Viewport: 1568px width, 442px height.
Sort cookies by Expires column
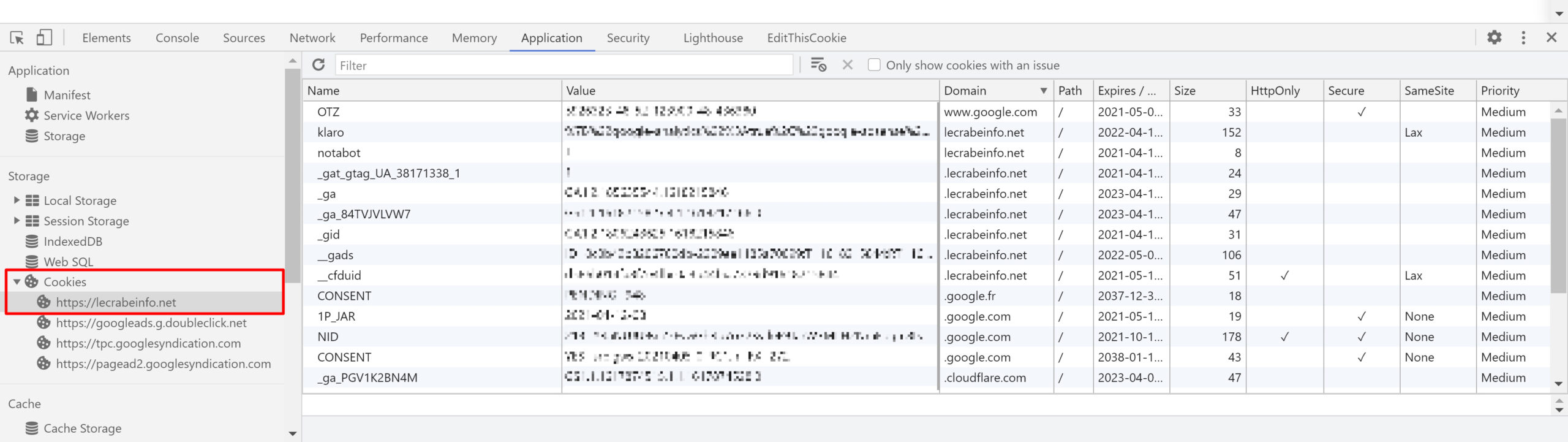point(1131,91)
